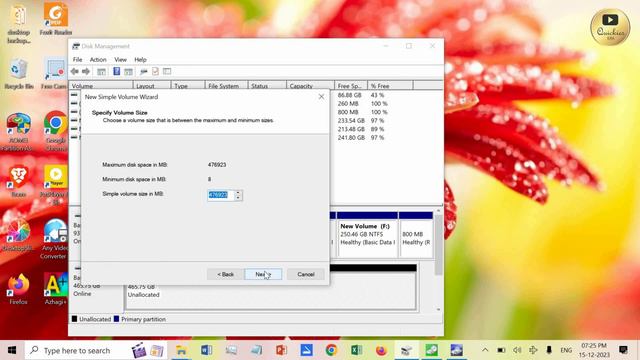The image size is (640, 360).
Task: Decrease volume size with spinner down arrow
Action: click(238, 198)
